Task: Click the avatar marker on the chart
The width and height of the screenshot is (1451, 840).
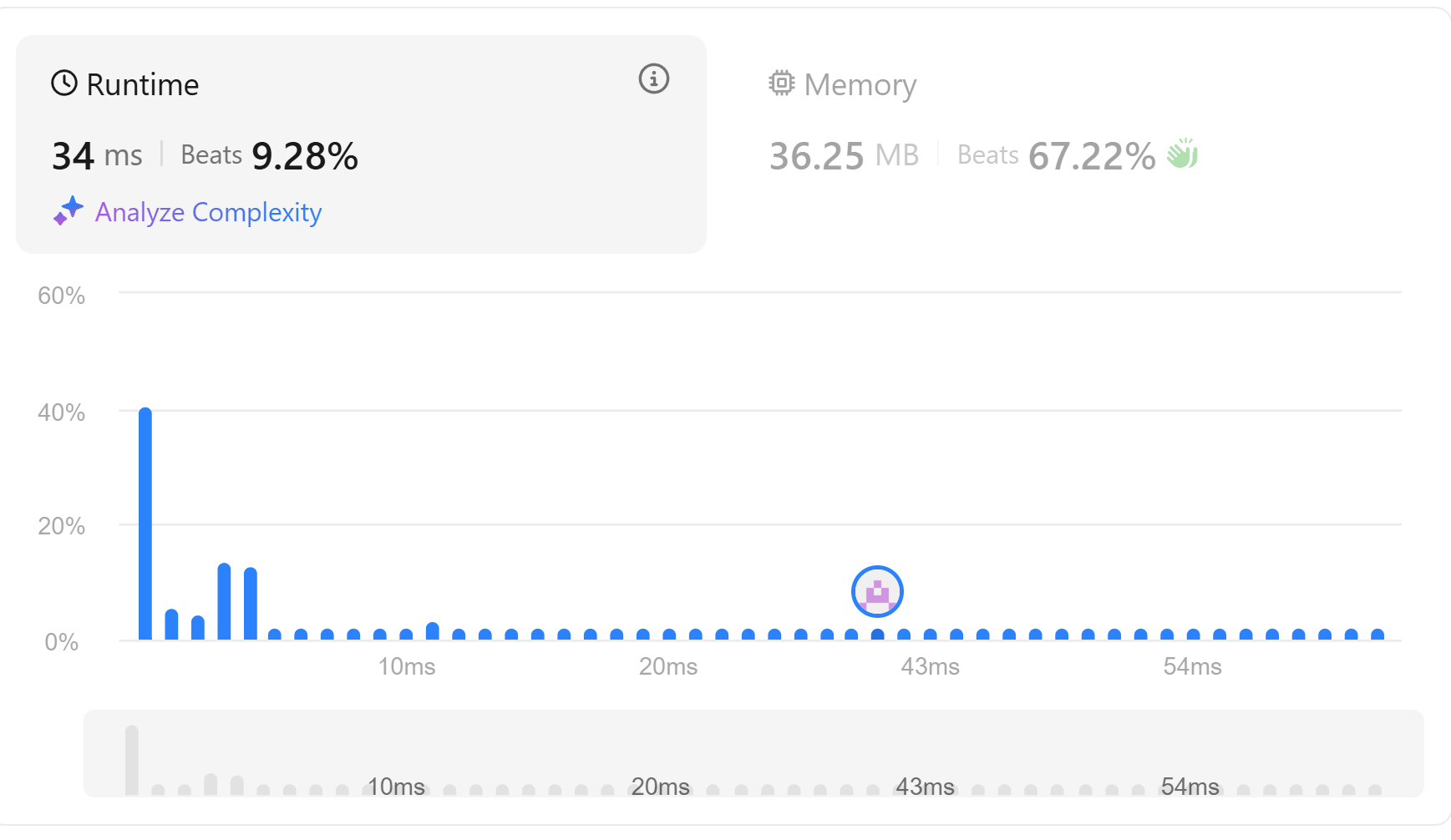Action: (x=877, y=591)
